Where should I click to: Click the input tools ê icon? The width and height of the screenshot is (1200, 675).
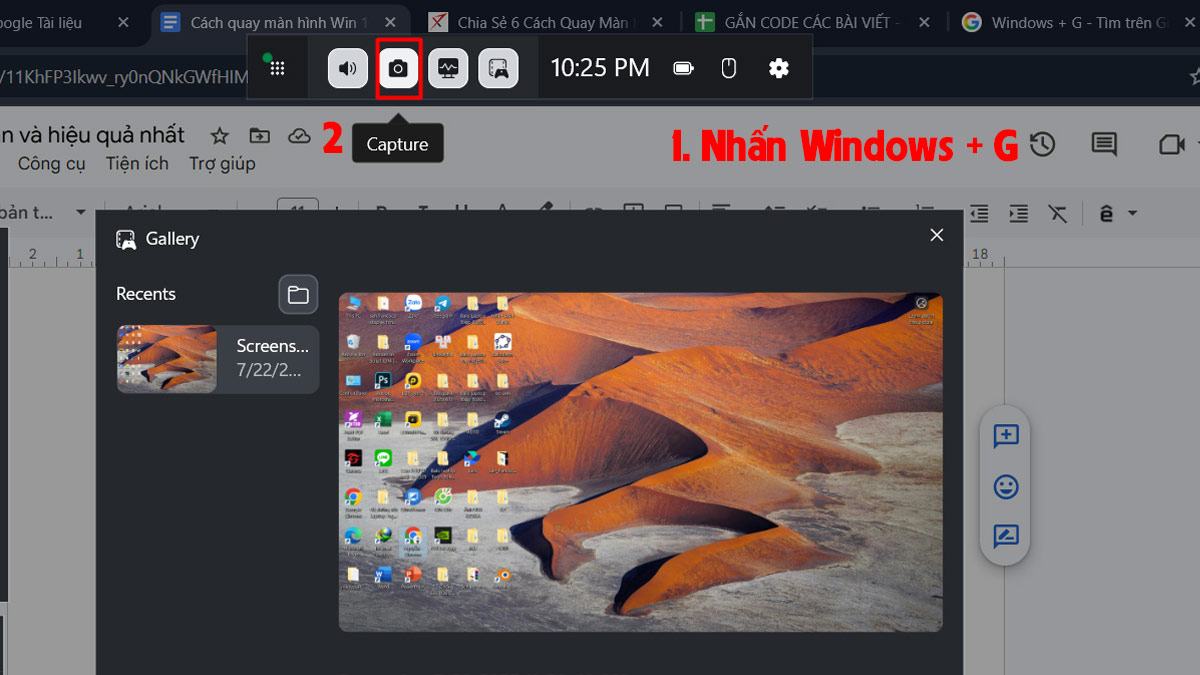(x=1107, y=213)
